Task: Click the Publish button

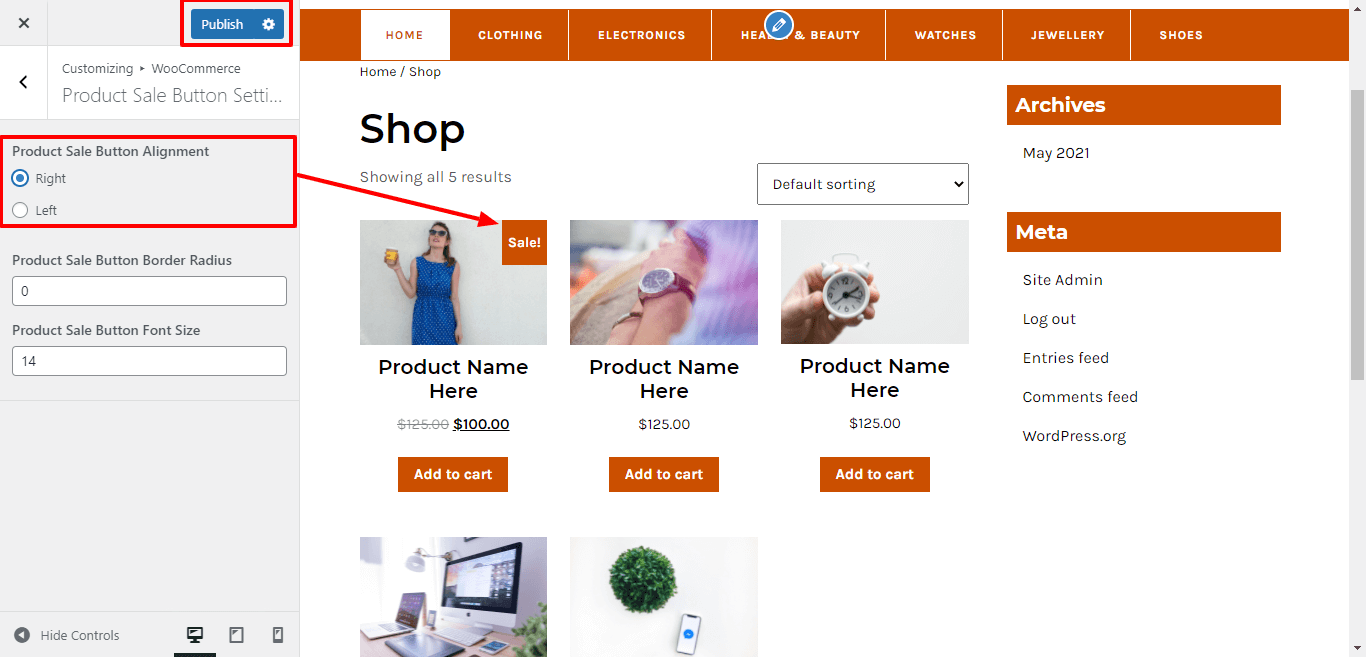Action: 222,24
